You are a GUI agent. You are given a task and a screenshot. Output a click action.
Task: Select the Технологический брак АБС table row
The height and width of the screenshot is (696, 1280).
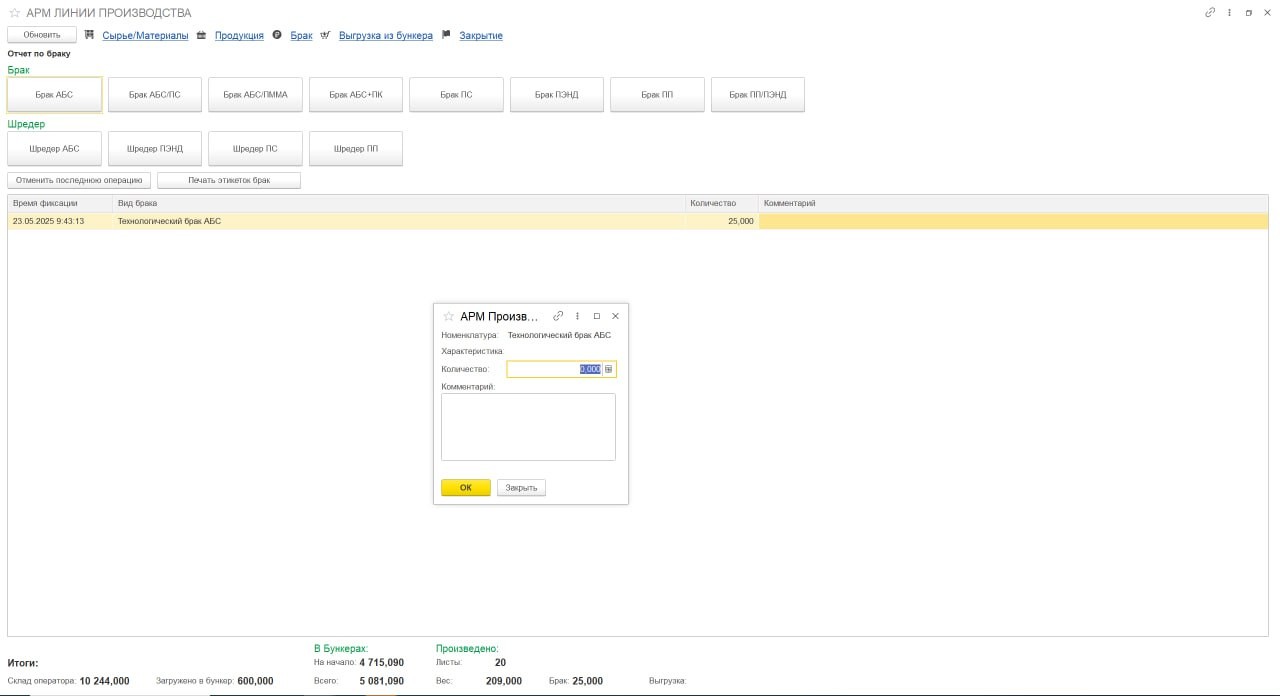pyautogui.click(x=400, y=221)
